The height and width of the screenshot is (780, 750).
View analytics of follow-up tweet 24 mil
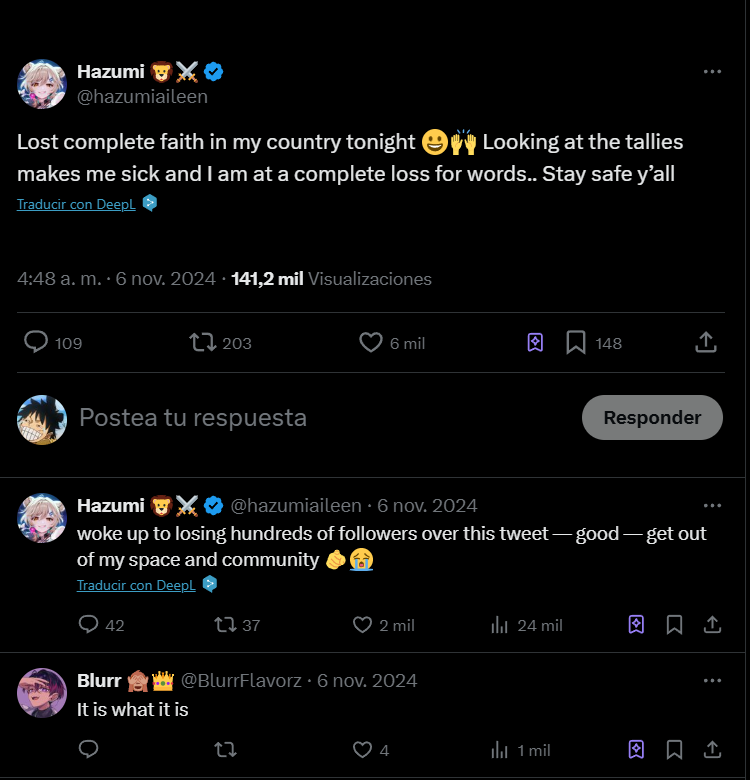click(500, 625)
